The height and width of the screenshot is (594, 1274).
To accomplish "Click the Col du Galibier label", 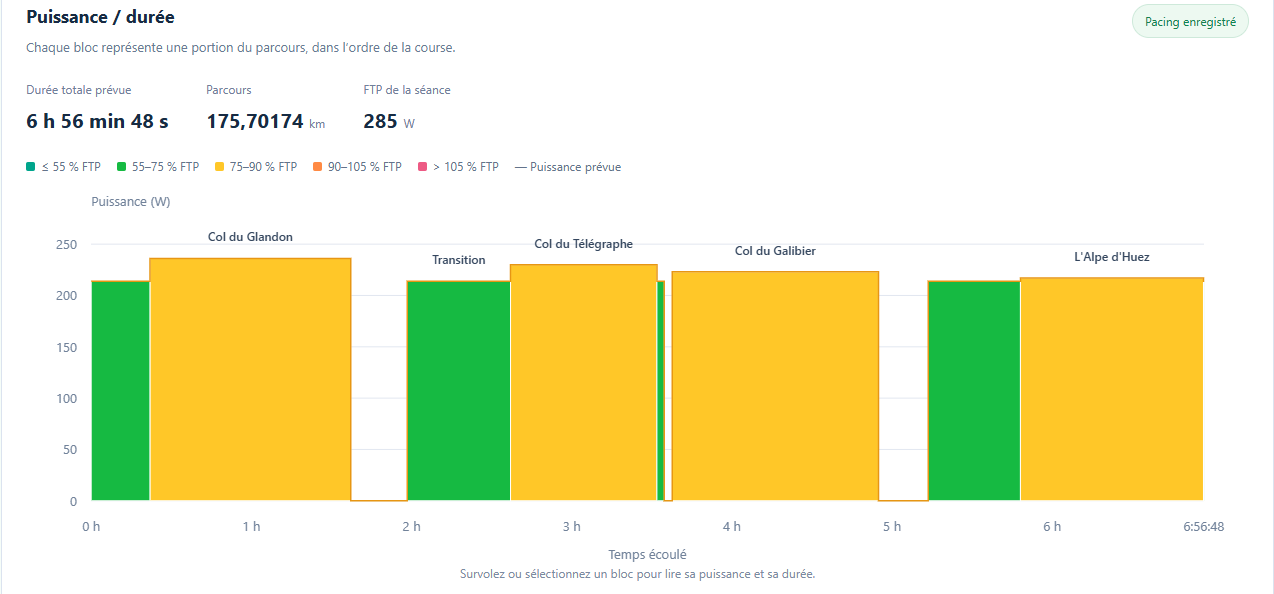I will click(775, 251).
